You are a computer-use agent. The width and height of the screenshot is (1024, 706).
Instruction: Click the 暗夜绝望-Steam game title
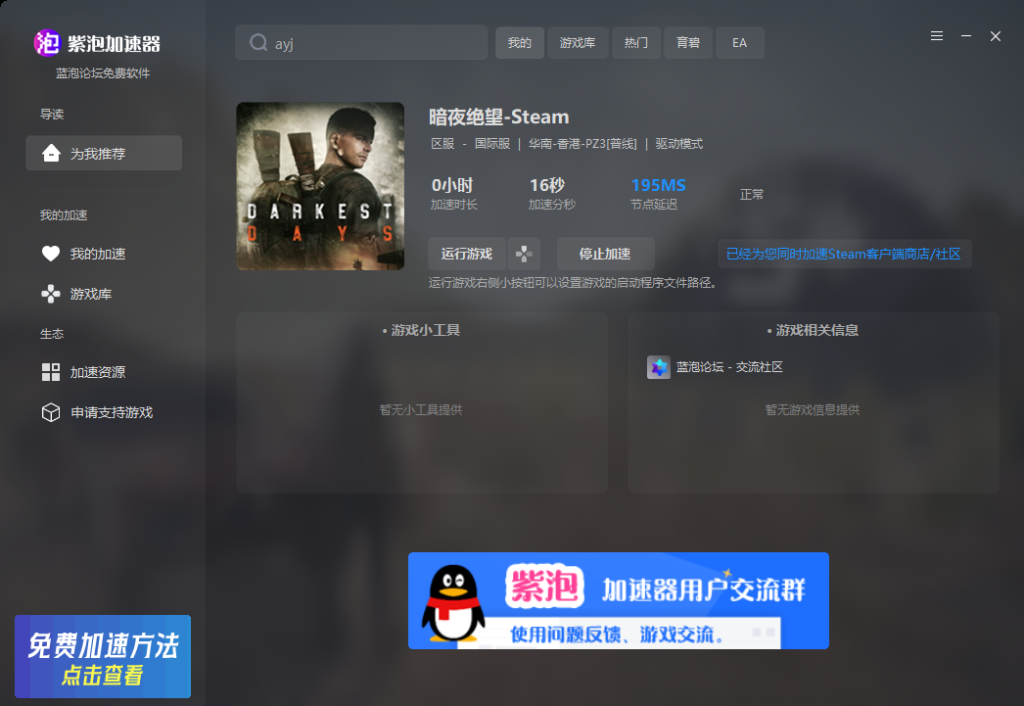pos(499,117)
